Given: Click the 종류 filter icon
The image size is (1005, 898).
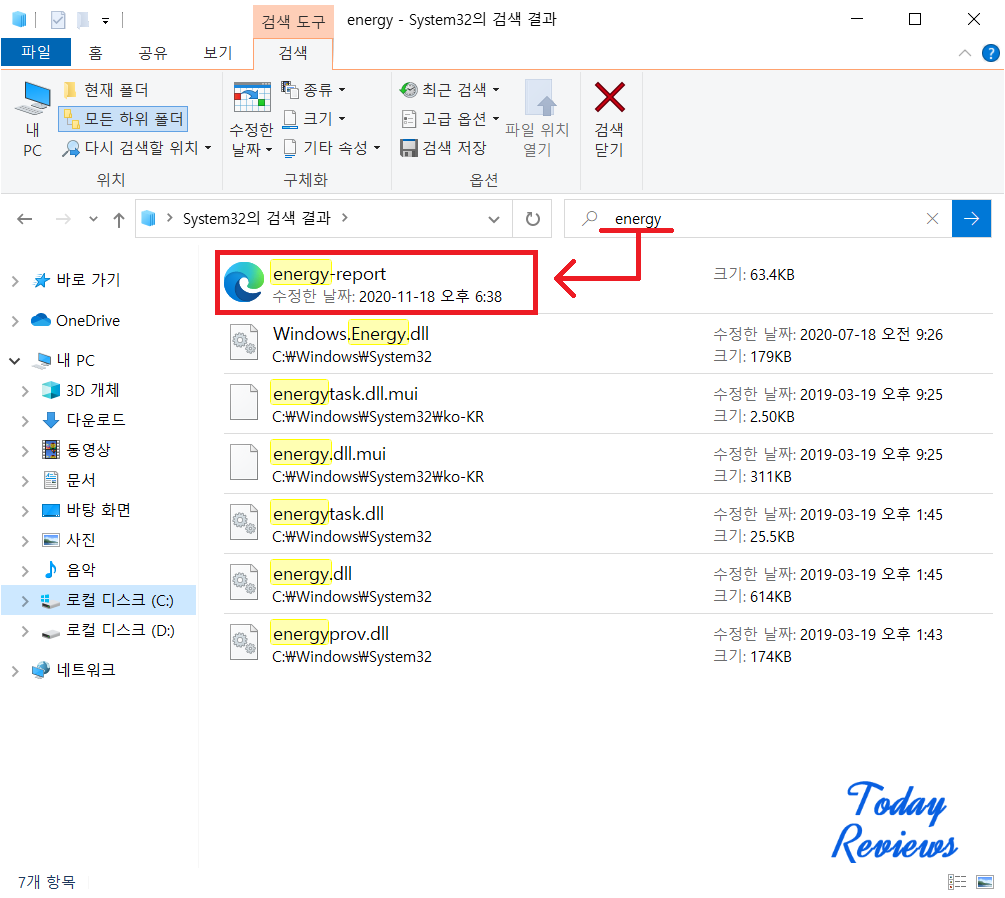Looking at the screenshot, I should tap(290, 90).
